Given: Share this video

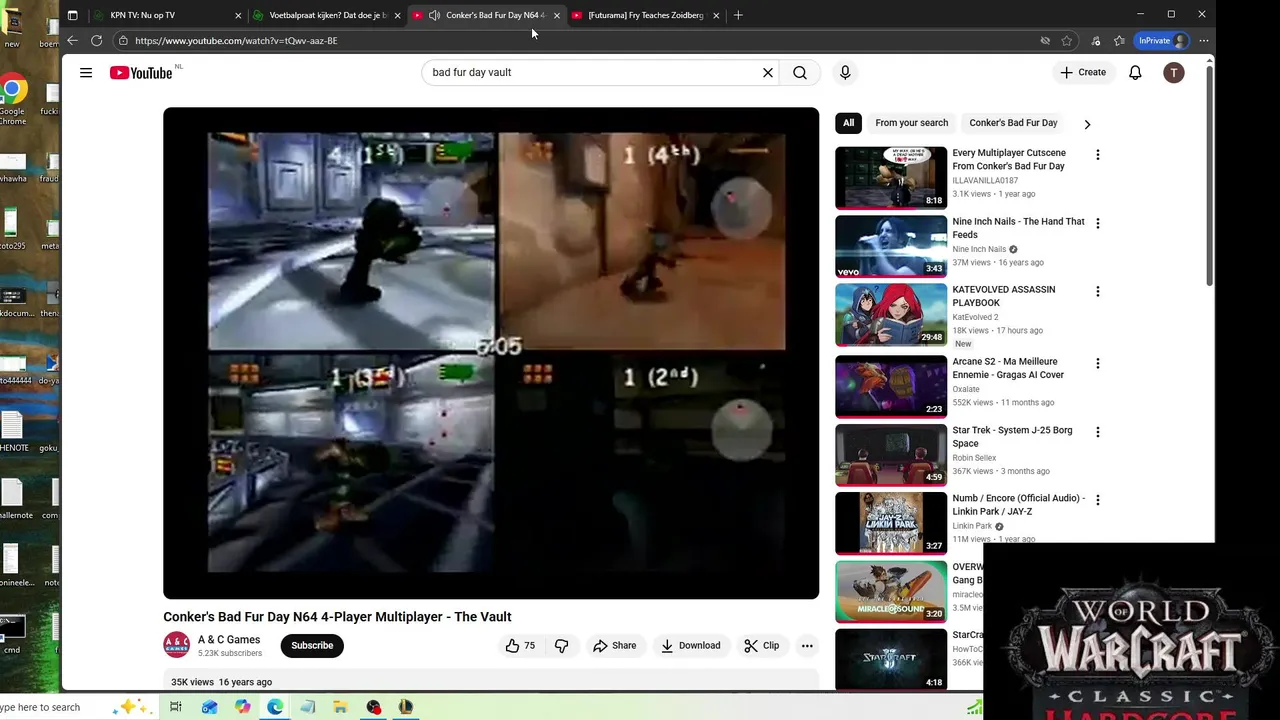Looking at the screenshot, I should (614, 646).
